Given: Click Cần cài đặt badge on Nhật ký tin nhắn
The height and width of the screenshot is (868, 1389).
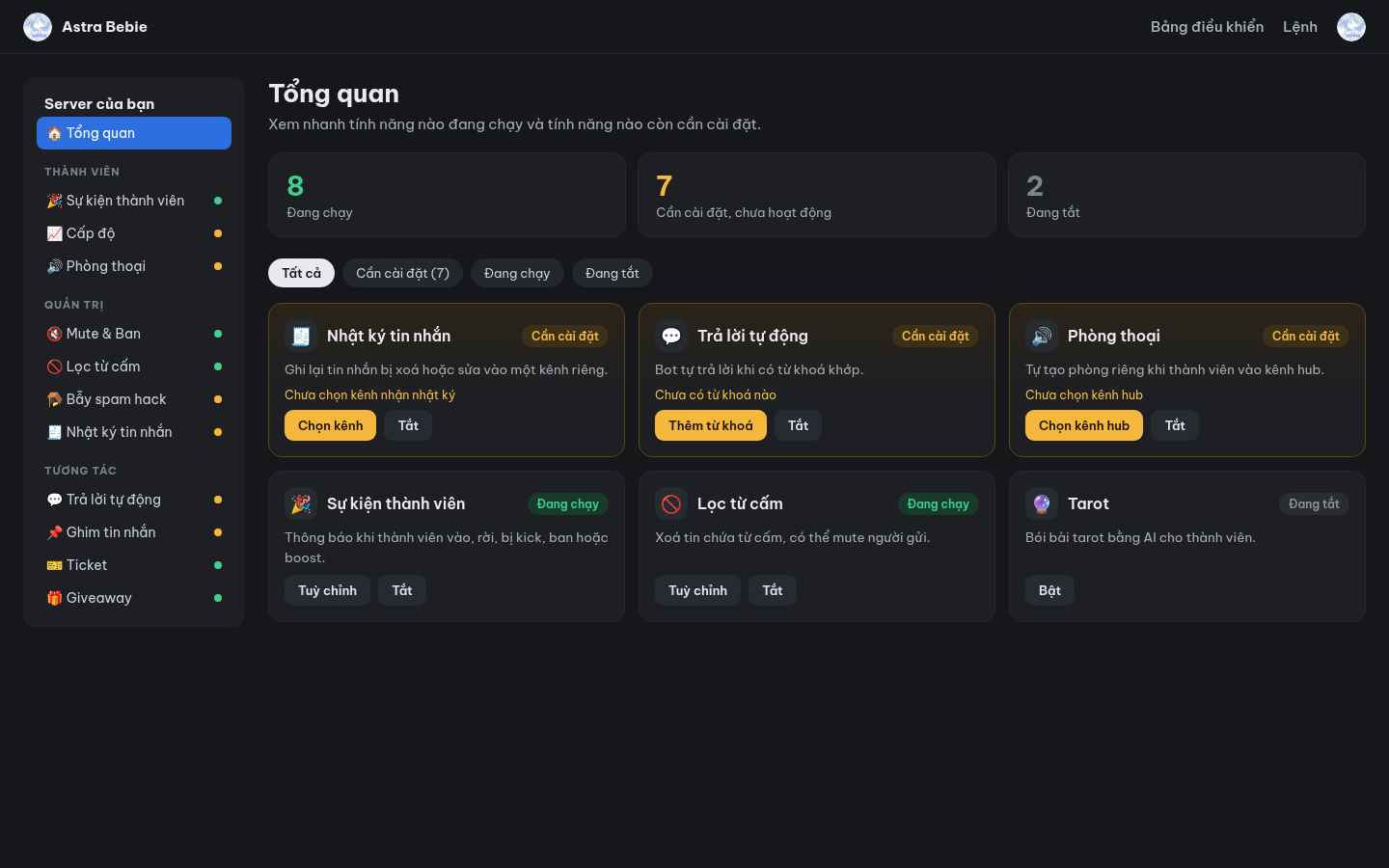Looking at the screenshot, I should [x=565, y=336].
